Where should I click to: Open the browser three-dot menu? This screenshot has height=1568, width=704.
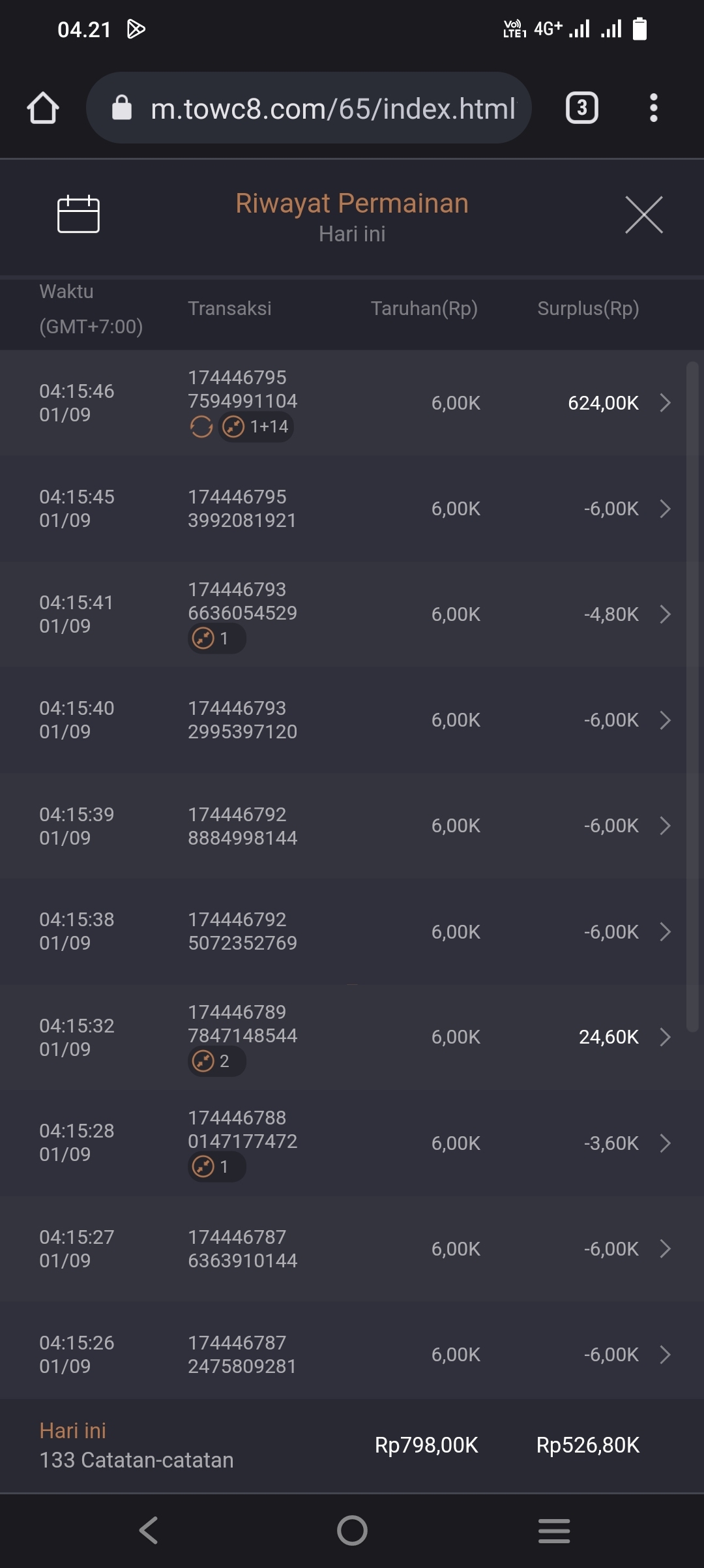point(653,108)
